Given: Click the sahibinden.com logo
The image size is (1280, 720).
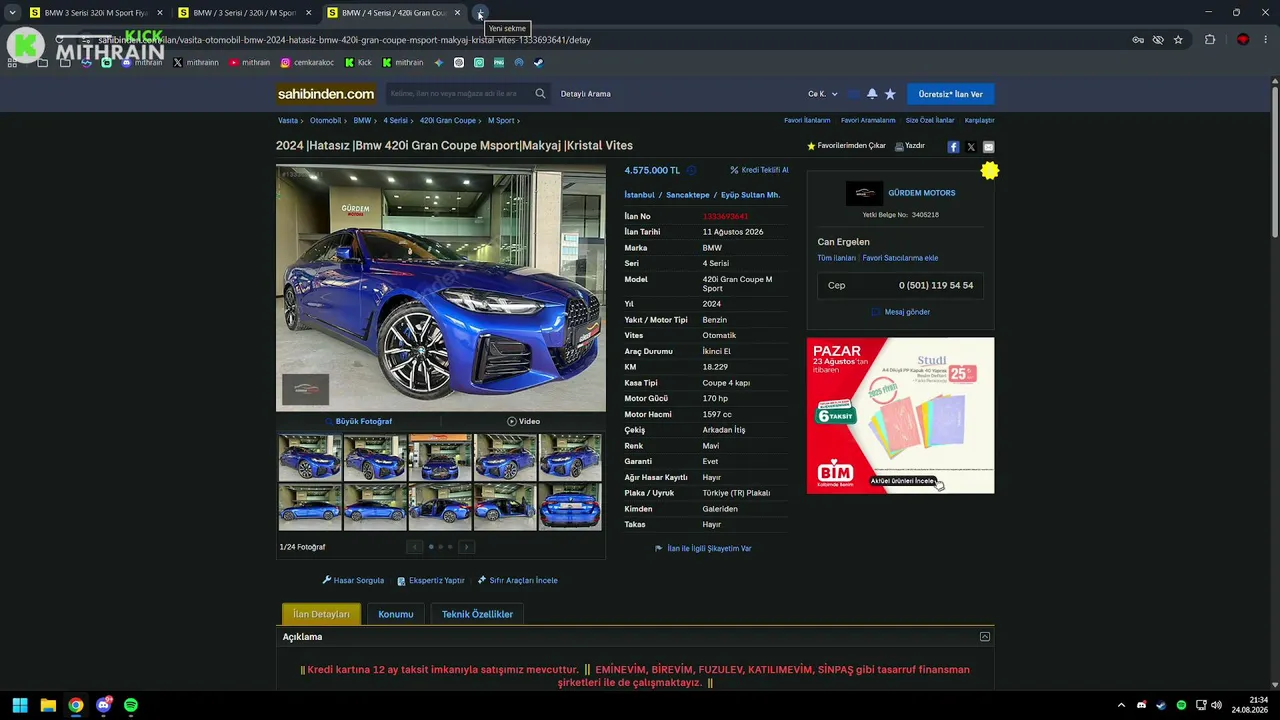Looking at the screenshot, I should point(326,94).
